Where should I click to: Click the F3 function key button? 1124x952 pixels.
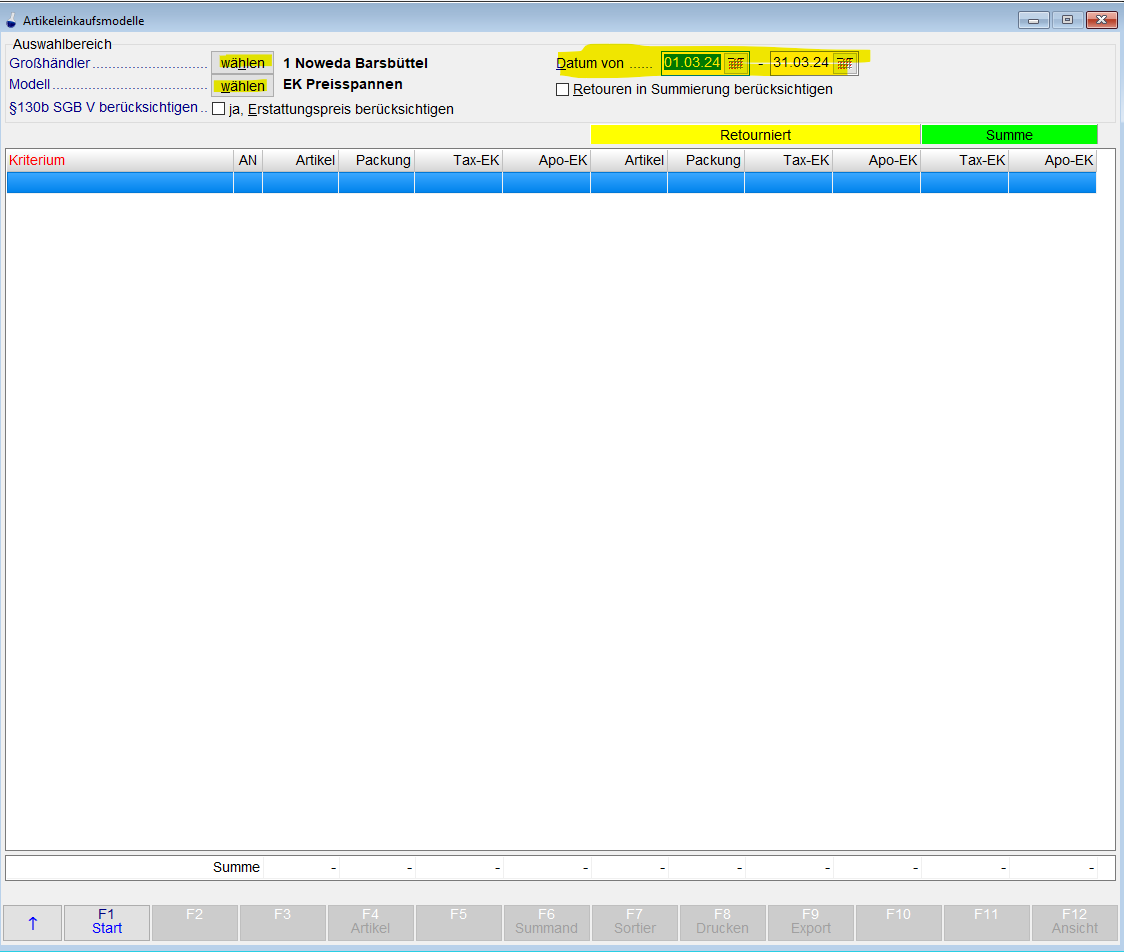pyautogui.click(x=282, y=923)
